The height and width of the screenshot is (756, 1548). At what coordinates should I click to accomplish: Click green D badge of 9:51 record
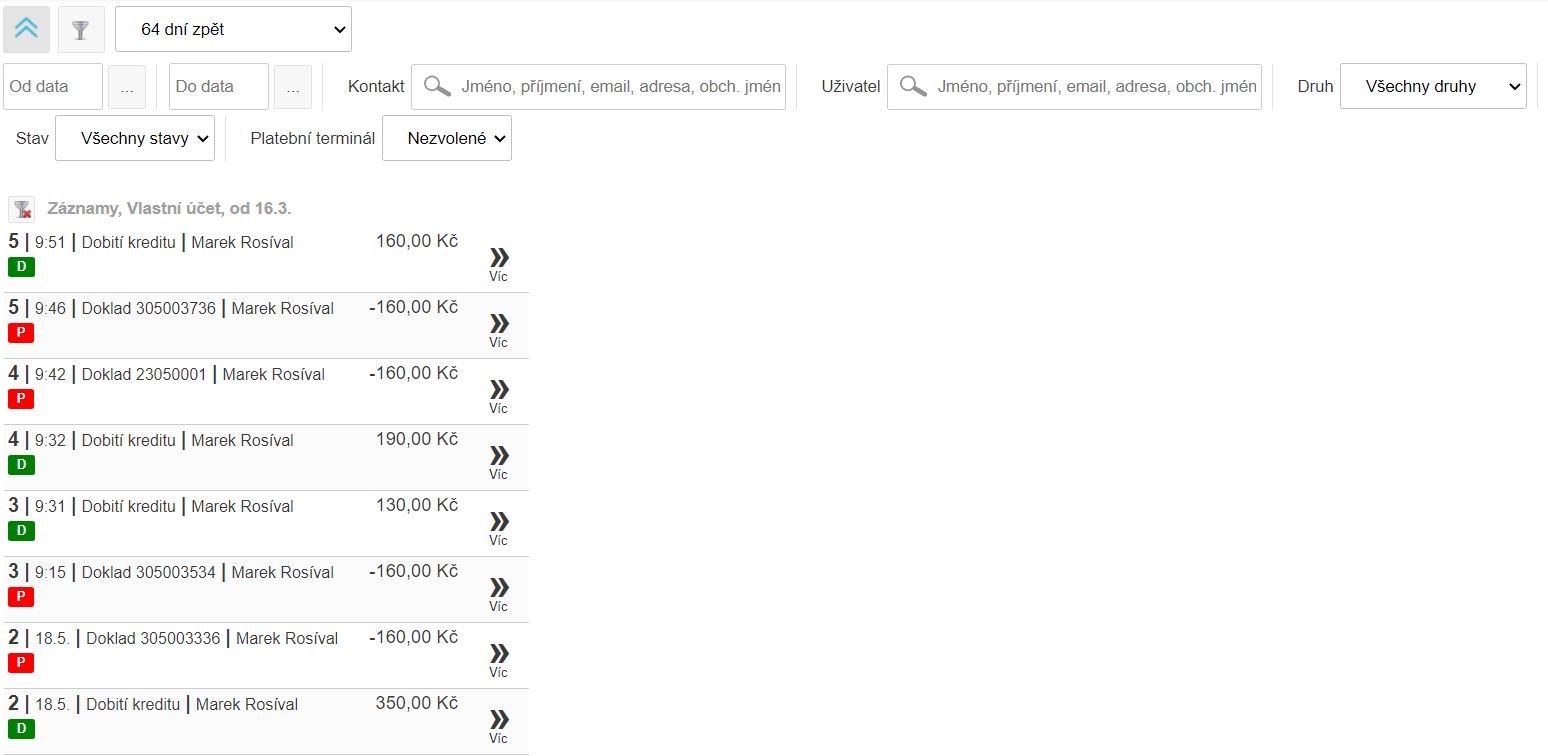[21, 267]
